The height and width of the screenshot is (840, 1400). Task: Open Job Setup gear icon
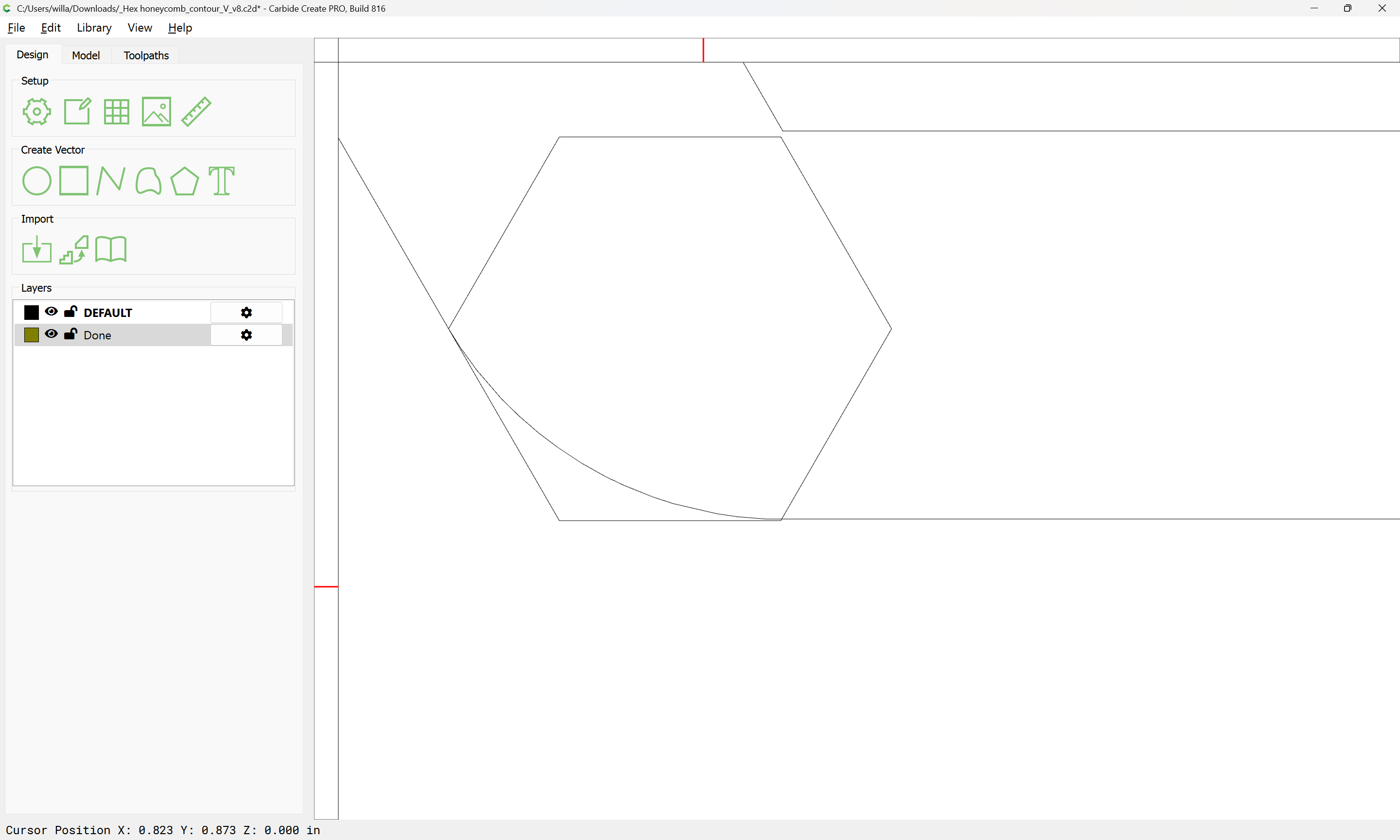[37, 111]
